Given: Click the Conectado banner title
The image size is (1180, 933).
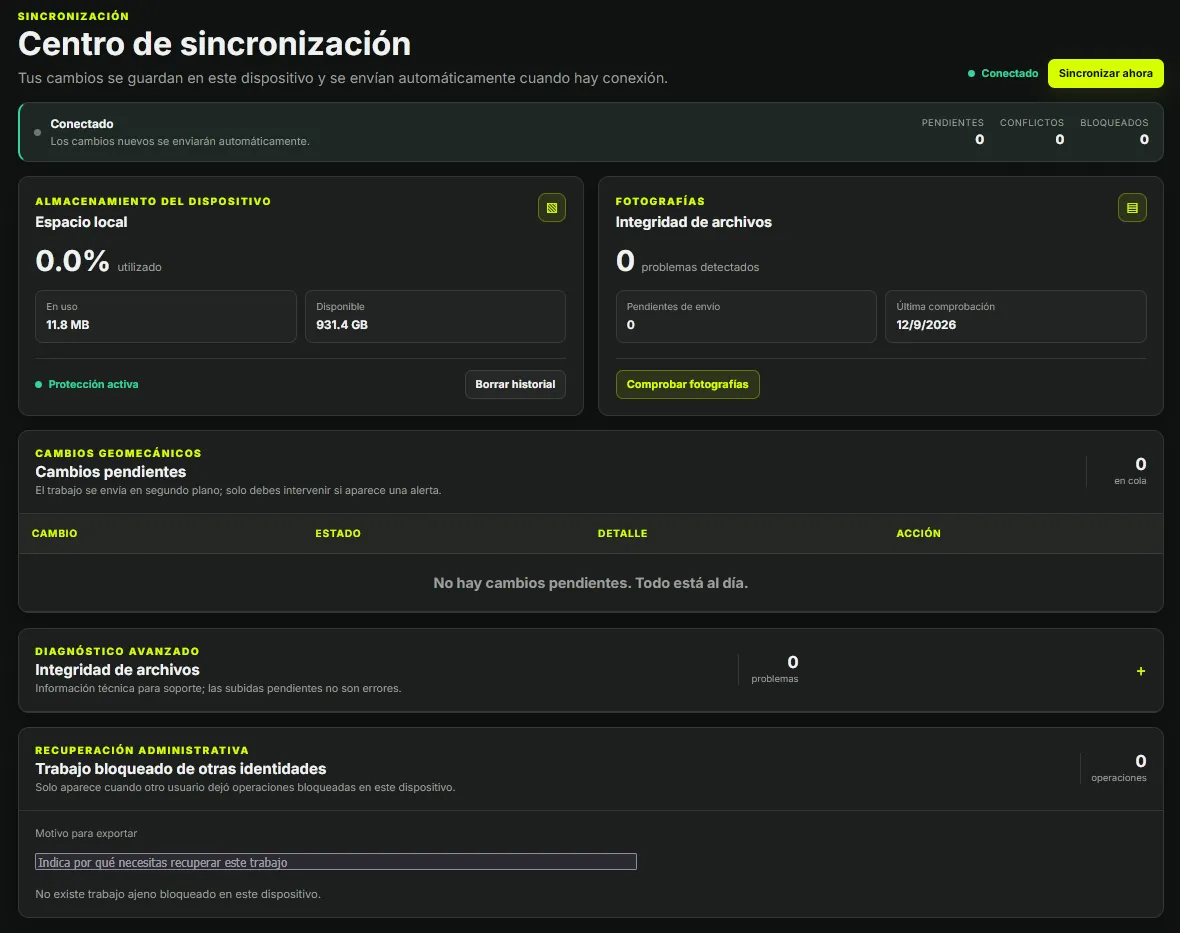Looking at the screenshot, I should click(x=82, y=124).
